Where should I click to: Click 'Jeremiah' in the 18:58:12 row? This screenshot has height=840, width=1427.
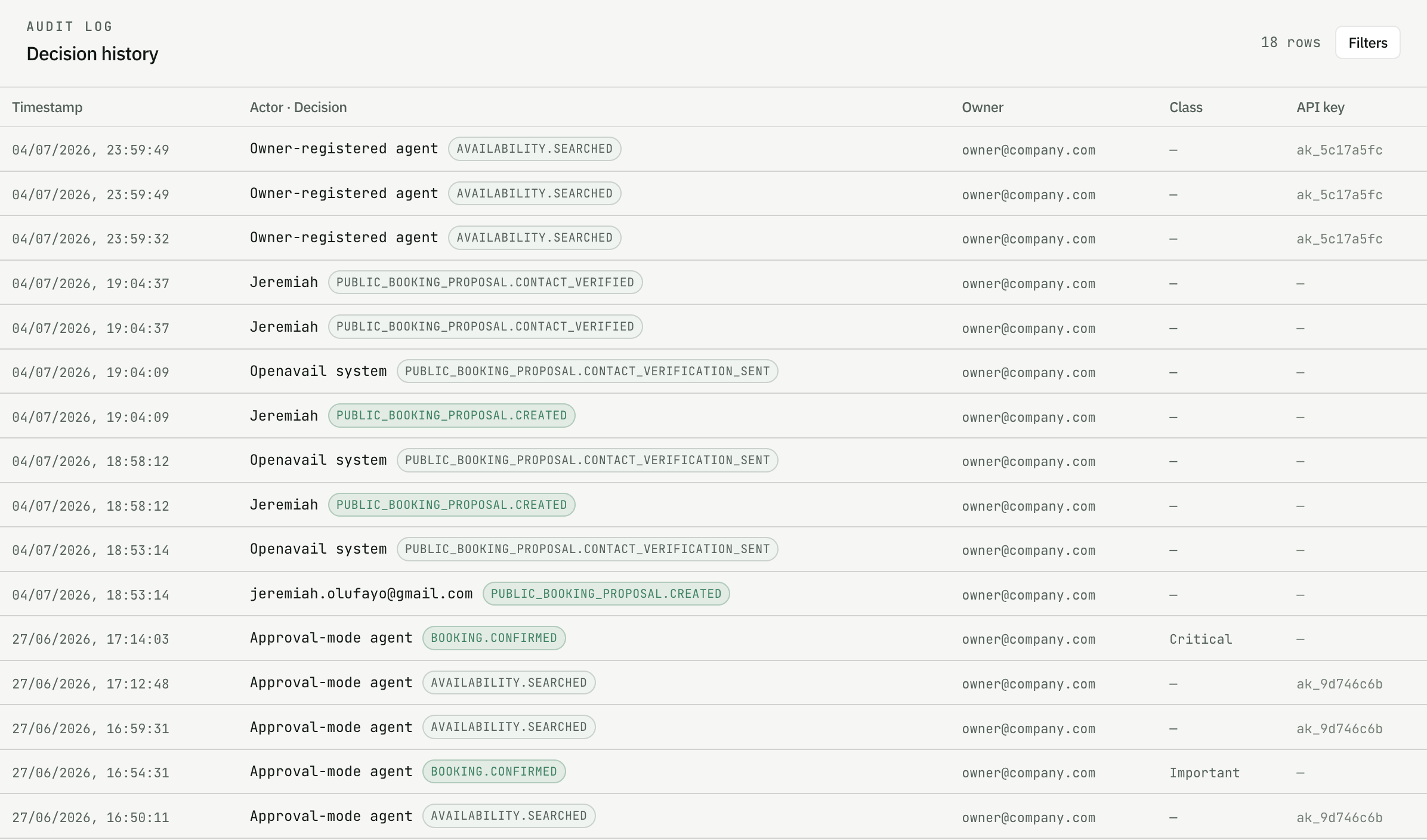pyautogui.click(x=284, y=505)
